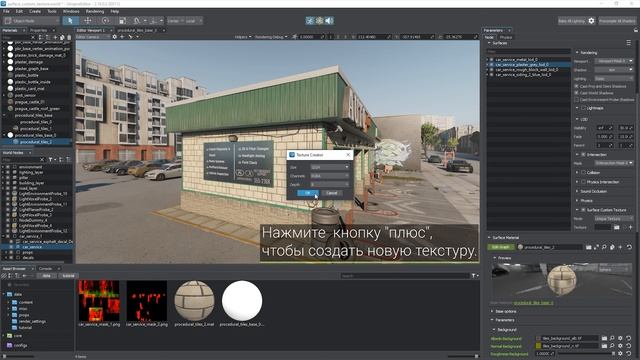Click World Nodes filter funnel icon
This screenshot has width=640, height=360.
click(x=51, y=160)
